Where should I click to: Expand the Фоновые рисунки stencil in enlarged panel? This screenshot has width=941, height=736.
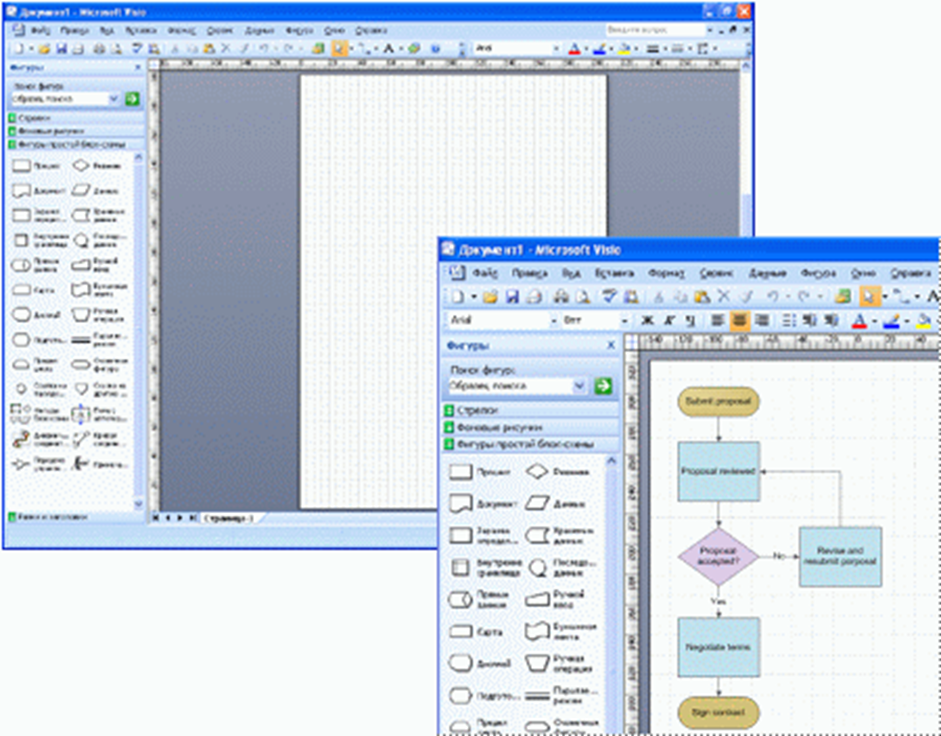[x=530, y=427]
